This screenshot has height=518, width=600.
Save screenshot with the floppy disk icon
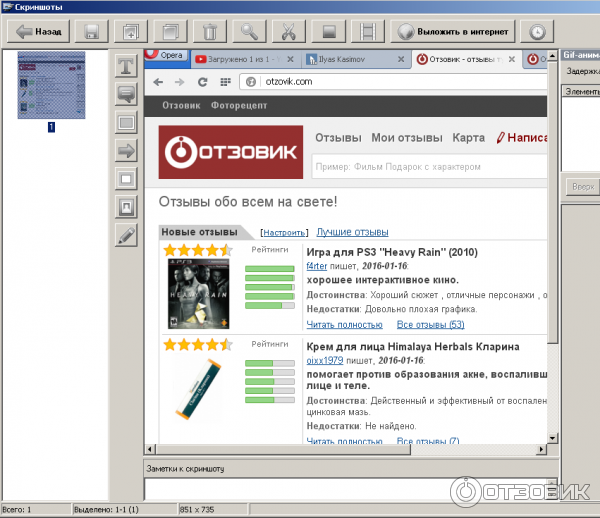(91, 31)
